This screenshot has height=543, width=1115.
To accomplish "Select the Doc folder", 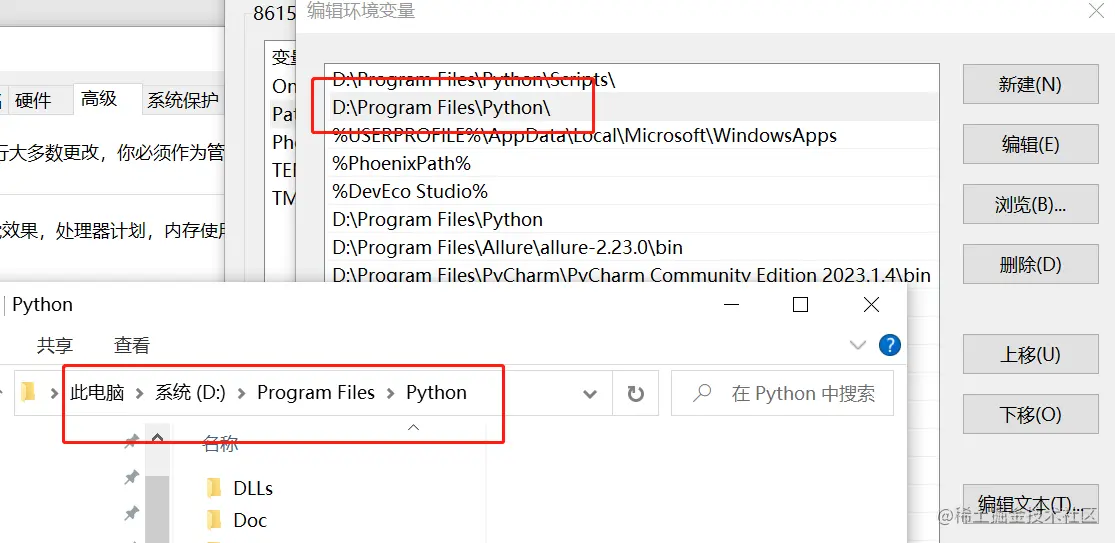I will [x=250, y=520].
